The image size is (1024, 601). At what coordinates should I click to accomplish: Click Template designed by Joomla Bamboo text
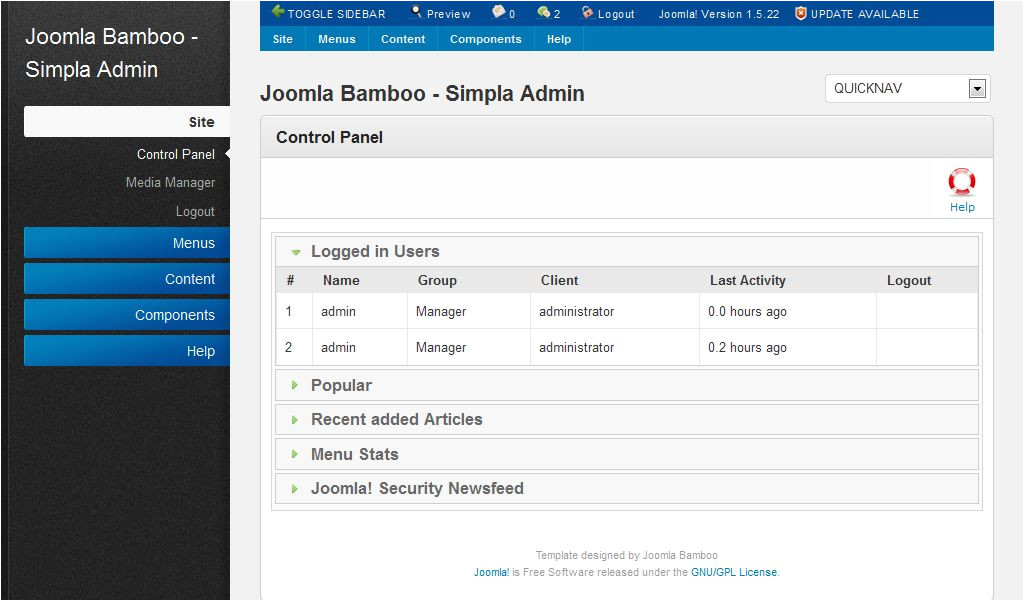click(x=626, y=555)
